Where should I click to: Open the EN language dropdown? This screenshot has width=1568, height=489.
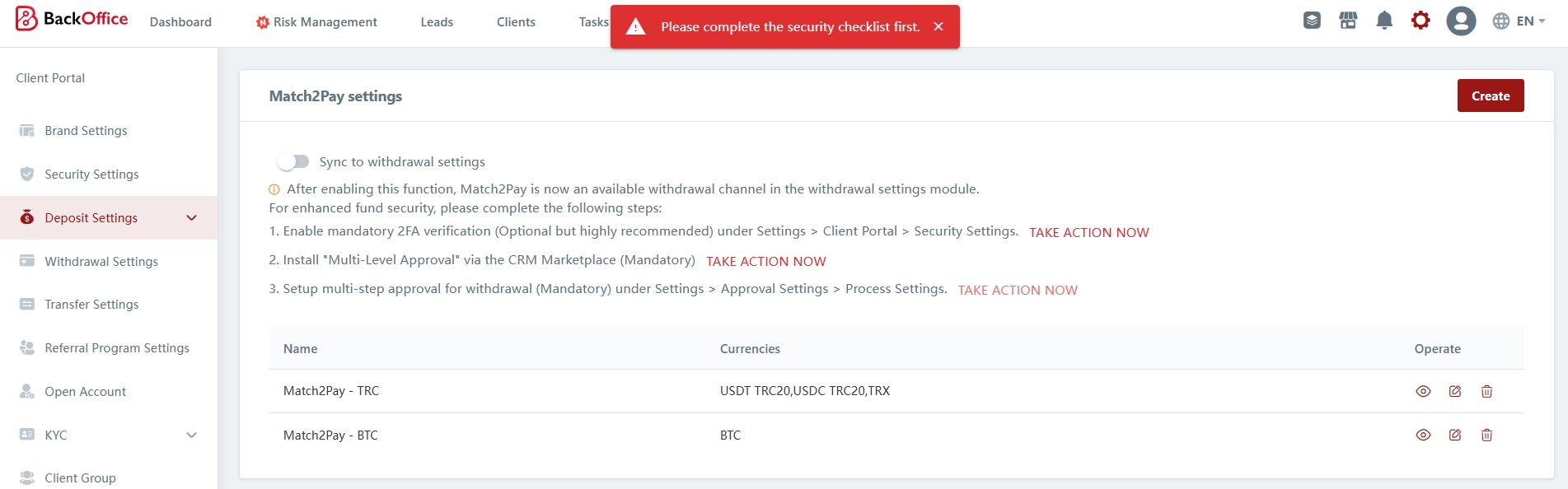coord(1519,21)
